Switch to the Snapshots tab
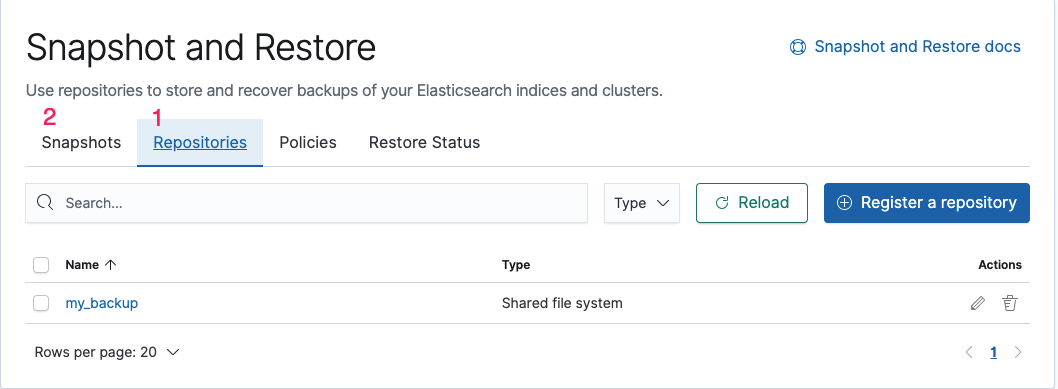The height and width of the screenshot is (389, 1058). pyautogui.click(x=82, y=143)
